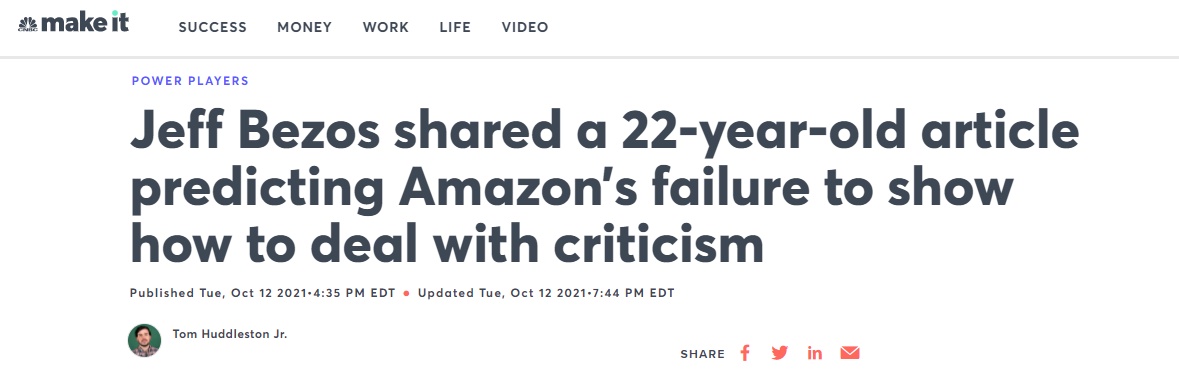The image size is (1179, 380).
Task: Click the red dot between timestamps
Action: 406,293
